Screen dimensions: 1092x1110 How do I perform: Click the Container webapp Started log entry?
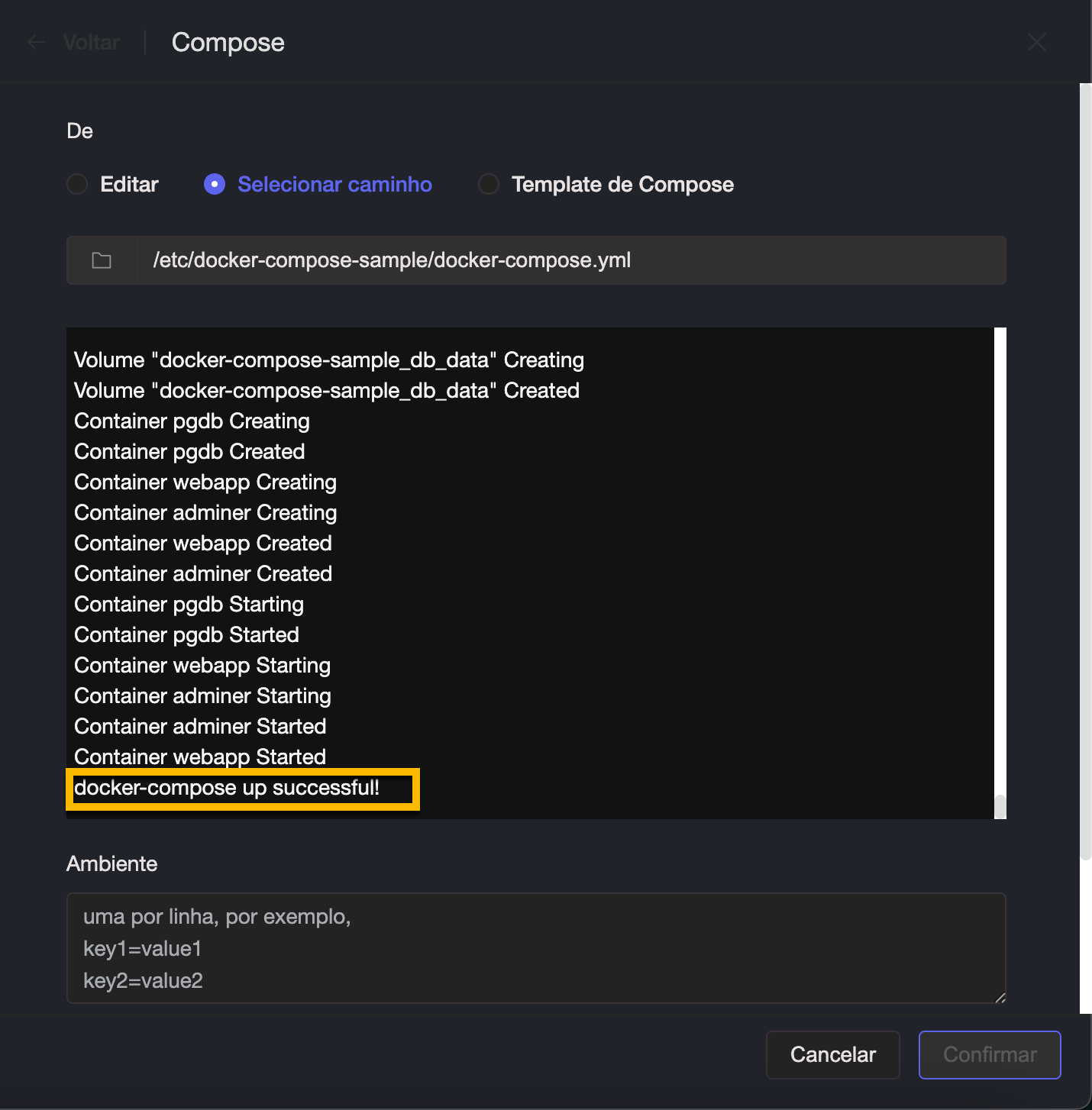click(x=199, y=757)
